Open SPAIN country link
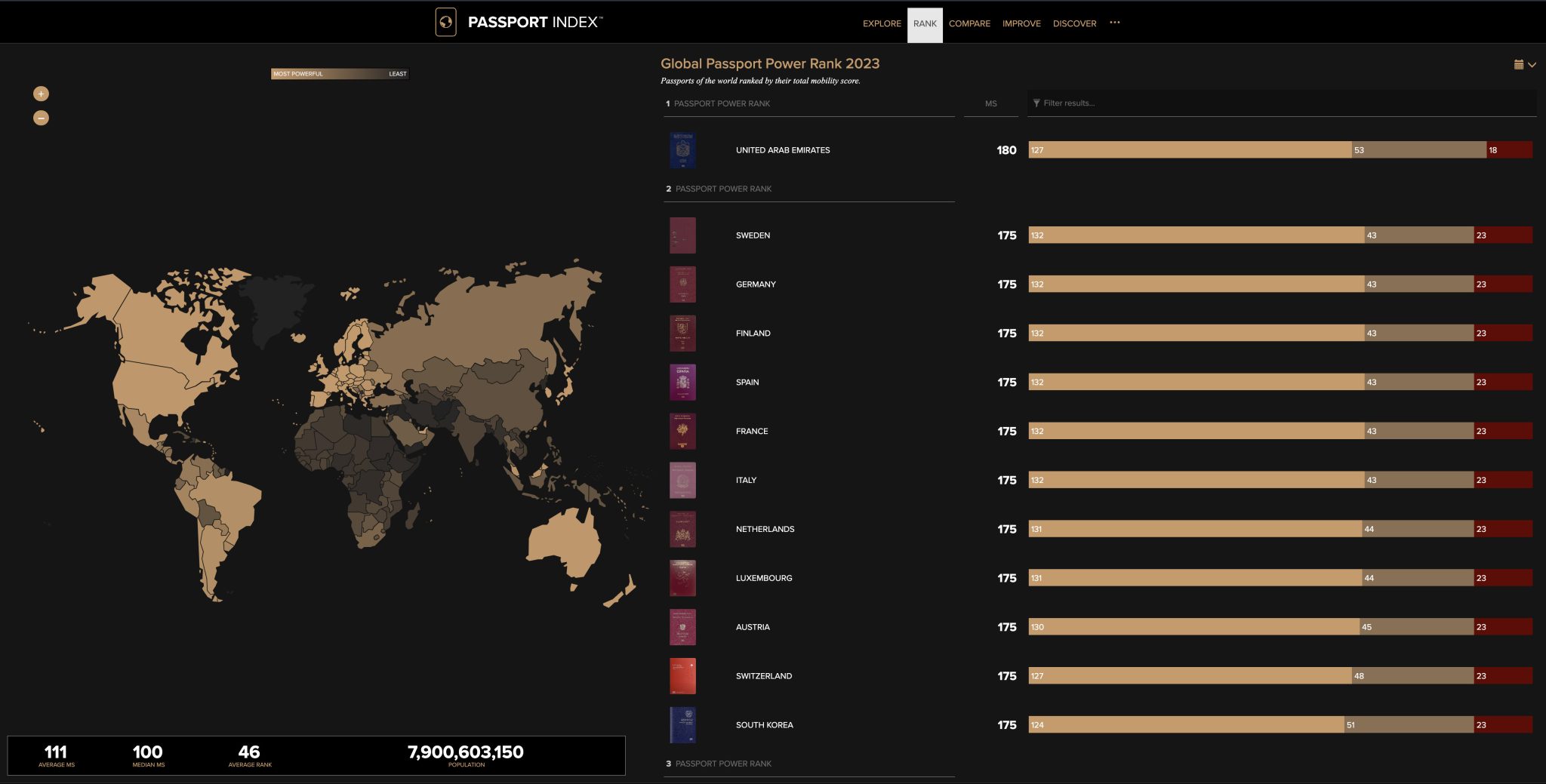The width and height of the screenshot is (1546, 784). [x=747, y=383]
